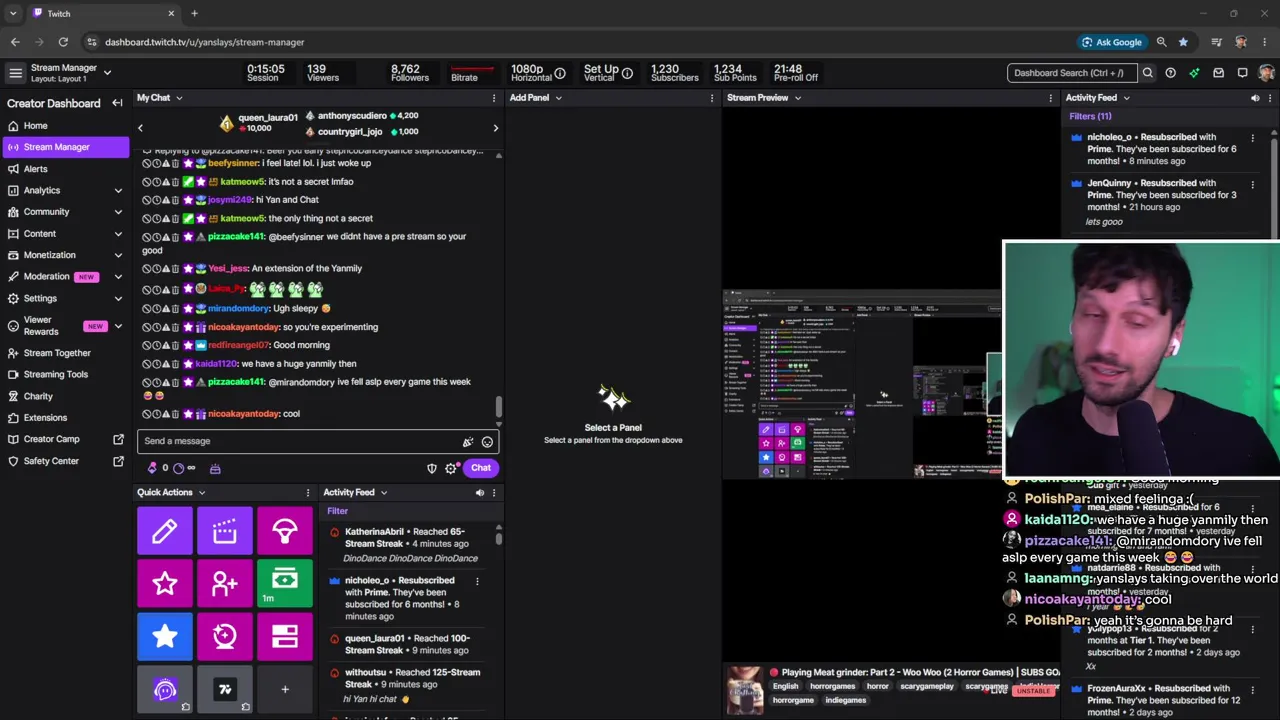Open the Stream Manager layout dropdown

[x=107, y=73]
